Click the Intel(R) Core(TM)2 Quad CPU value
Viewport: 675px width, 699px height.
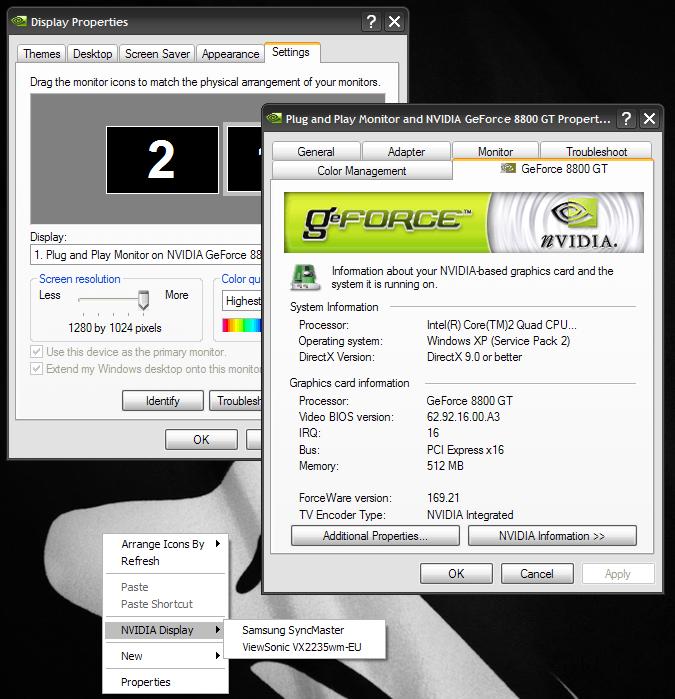502,325
